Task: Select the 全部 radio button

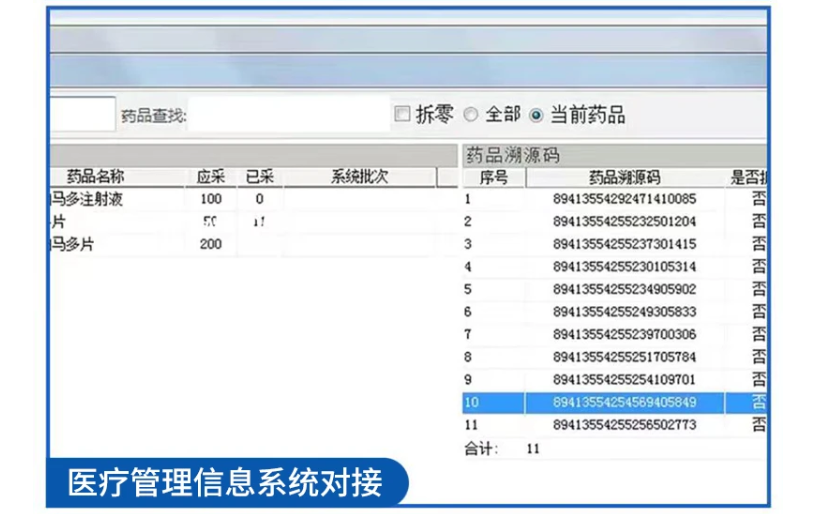Action: (471, 115)
